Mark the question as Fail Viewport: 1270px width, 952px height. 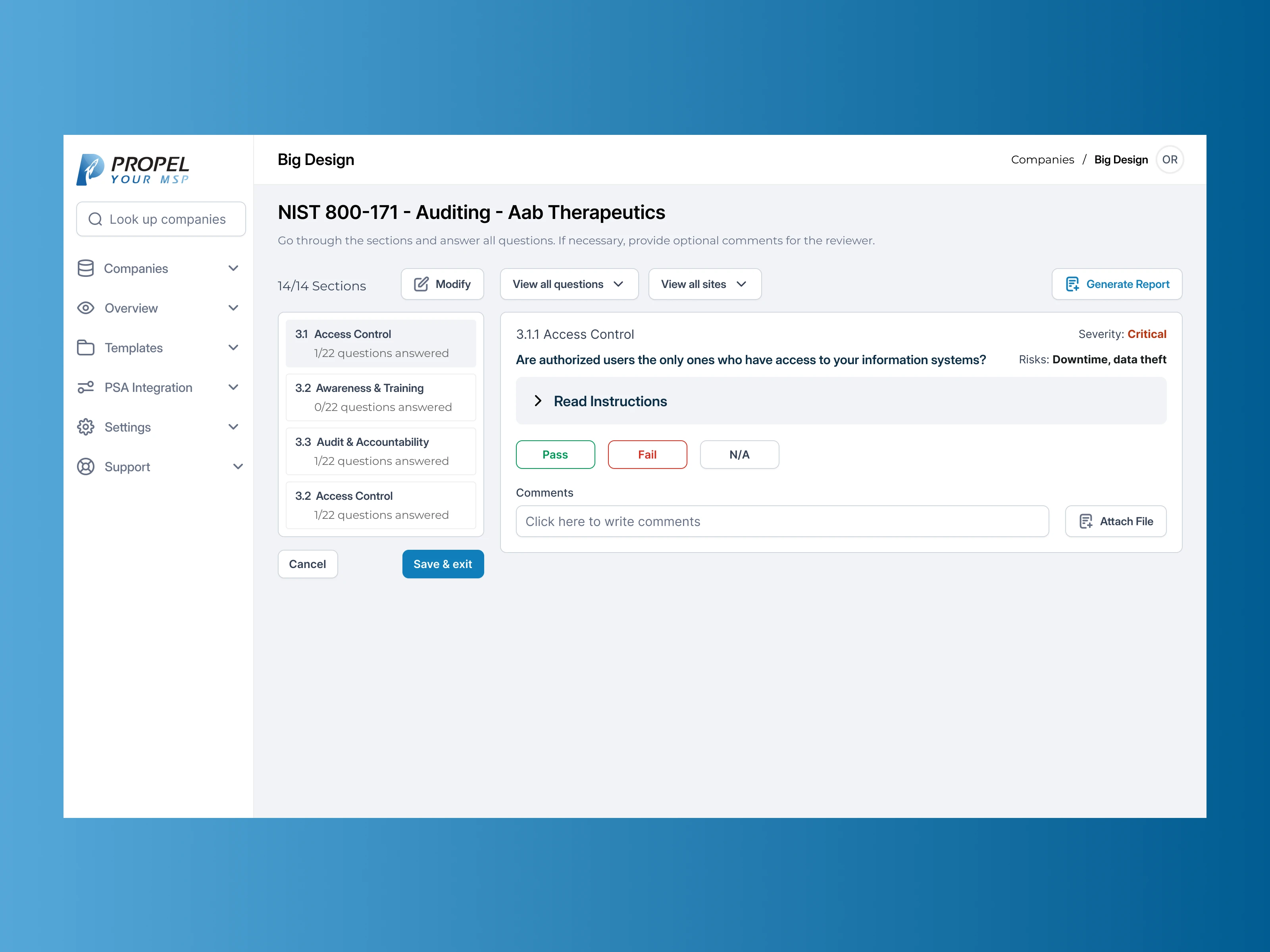647,455
